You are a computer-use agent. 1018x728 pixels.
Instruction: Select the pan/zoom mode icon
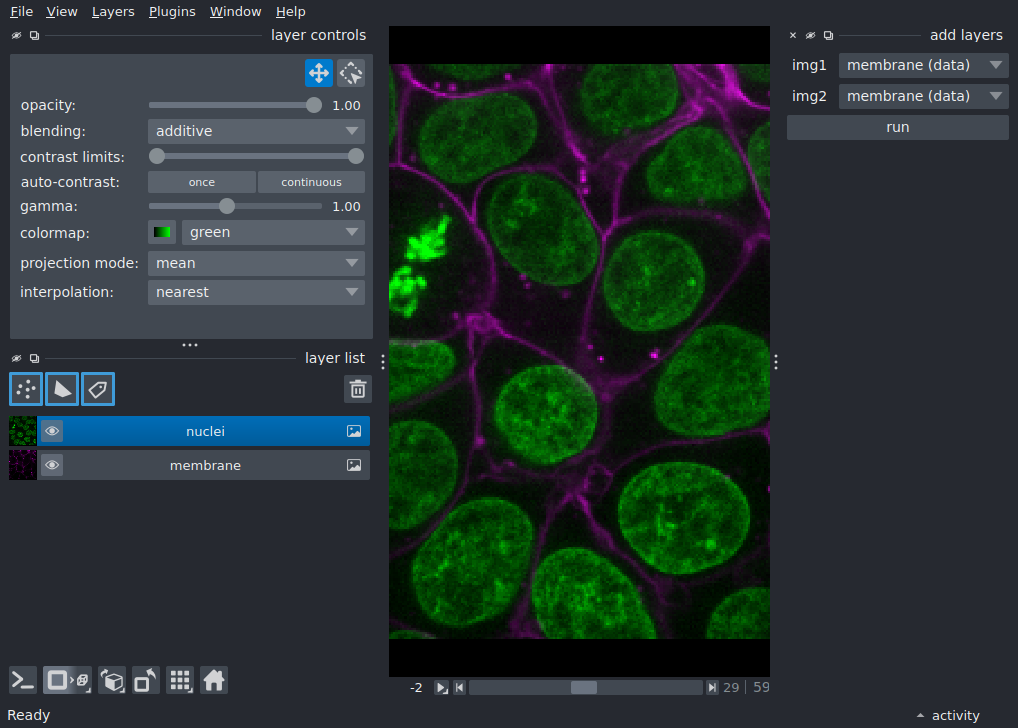319,73
